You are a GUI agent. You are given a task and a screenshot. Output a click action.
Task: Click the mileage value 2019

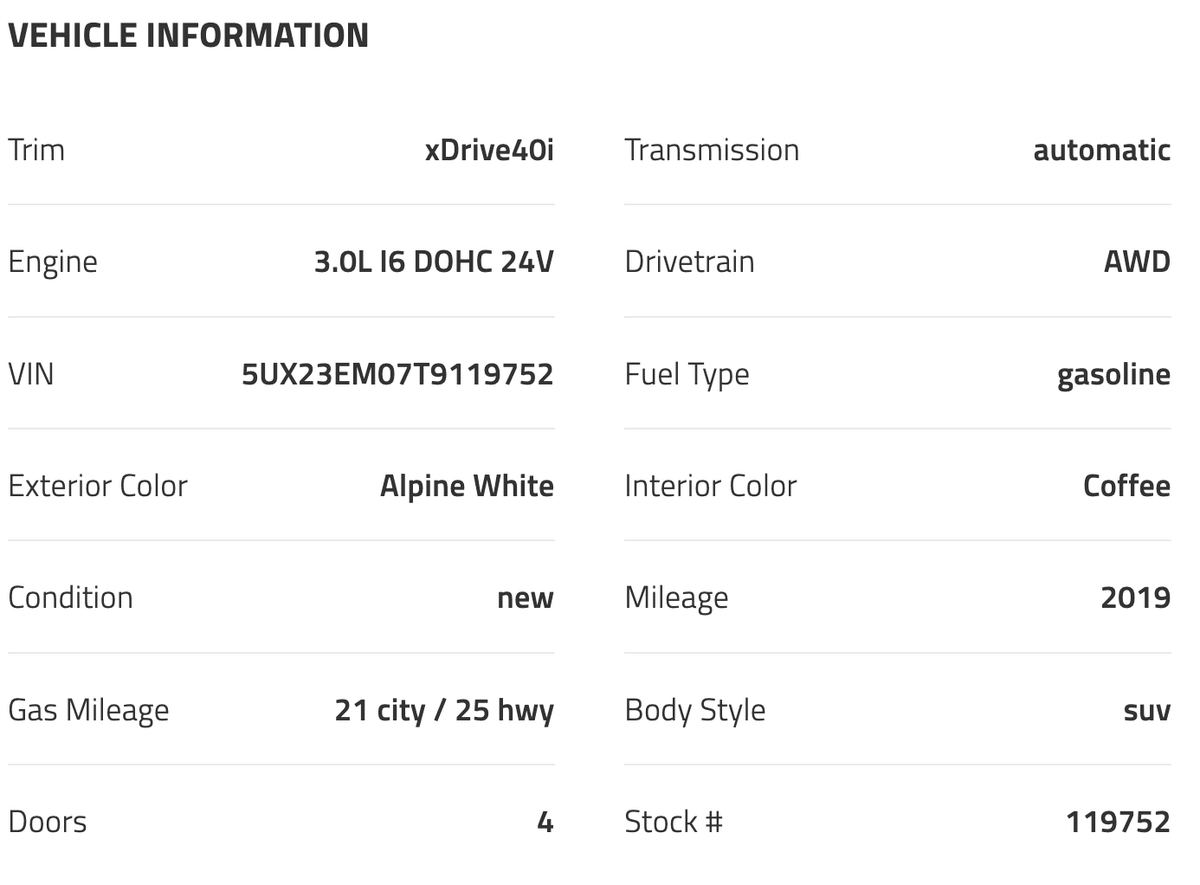(1135, 598)
